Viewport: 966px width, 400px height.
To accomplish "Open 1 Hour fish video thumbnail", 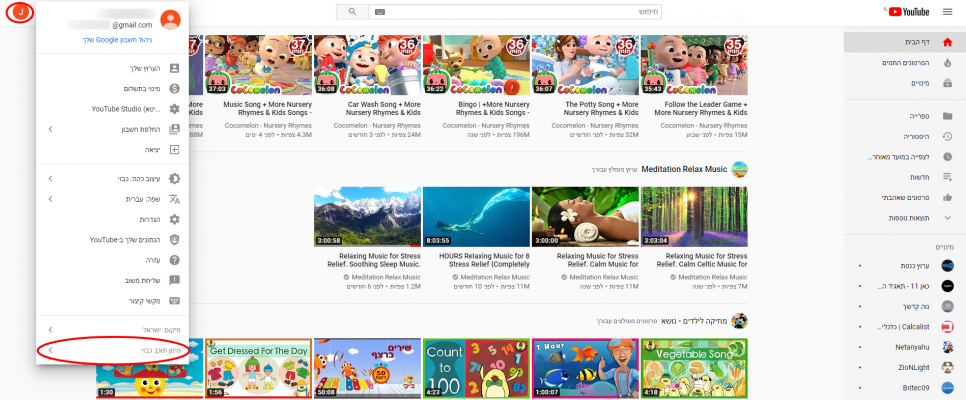I will [x=585, y=368].
